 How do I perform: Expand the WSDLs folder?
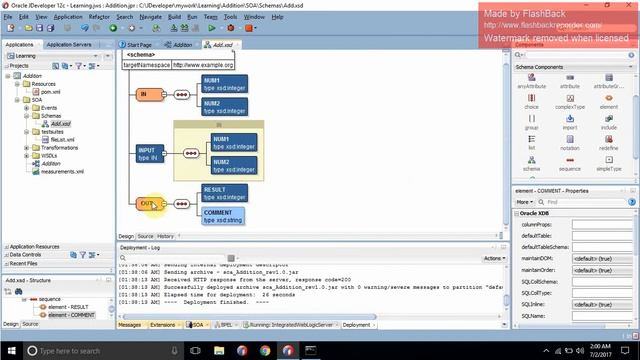[x=26, y=156]
